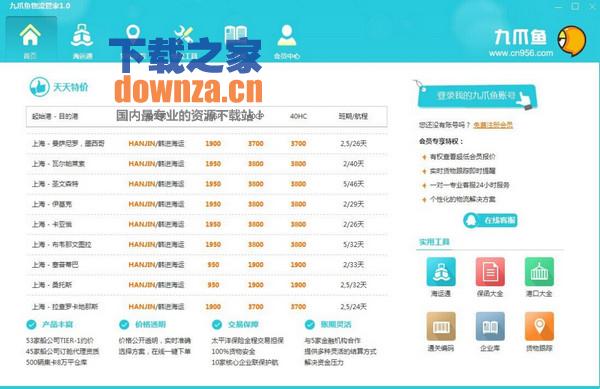The image size is (600, 389).
Task: Click the thumbs-up 天天特价 icon
Action: pyautogui.click(x=39, y=87)
